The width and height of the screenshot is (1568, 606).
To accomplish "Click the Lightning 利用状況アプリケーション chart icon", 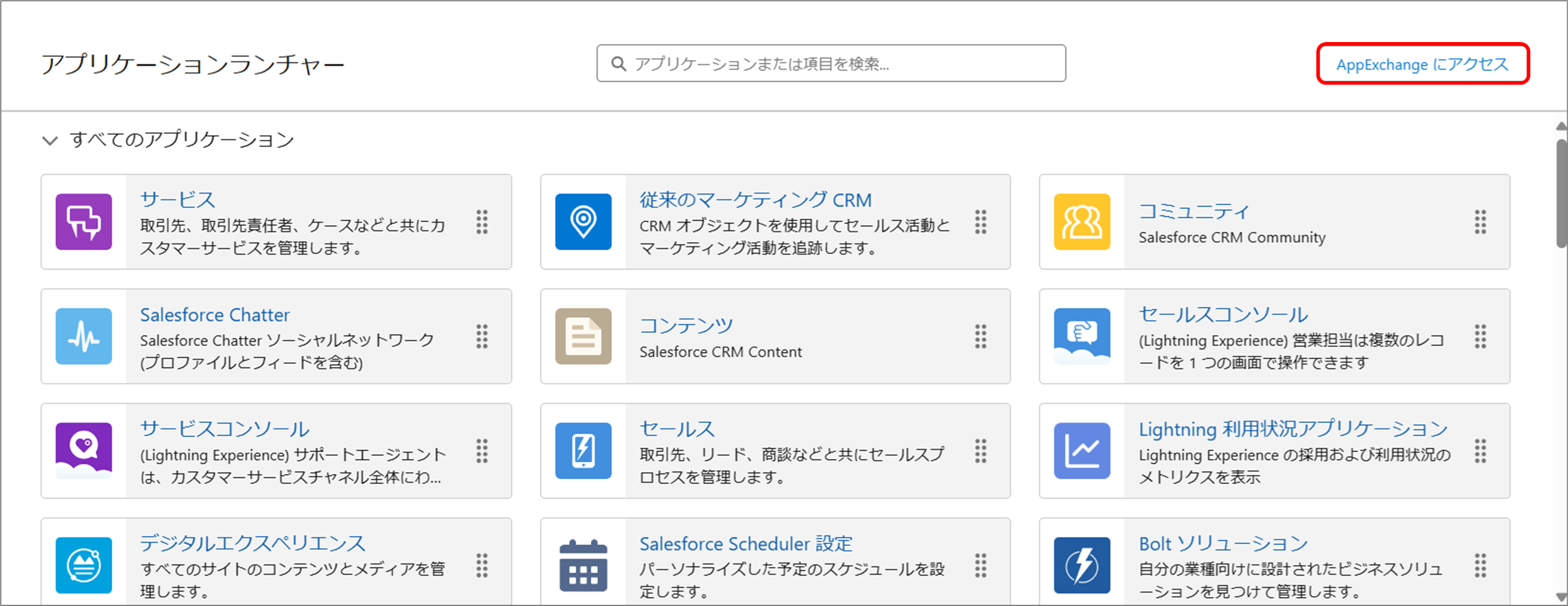I will tap(1082, 451).
